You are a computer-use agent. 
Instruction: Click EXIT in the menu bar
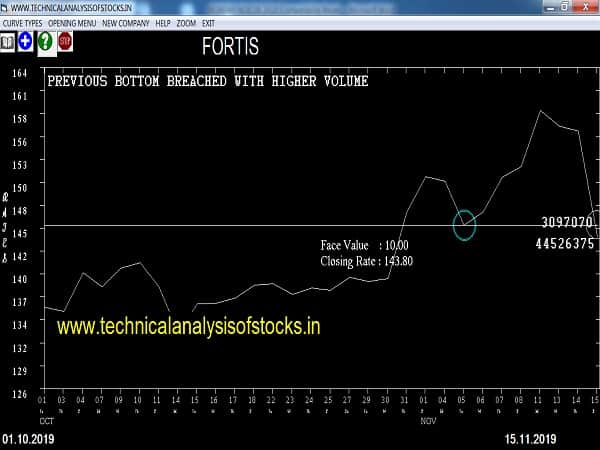(x=209, y=21)
